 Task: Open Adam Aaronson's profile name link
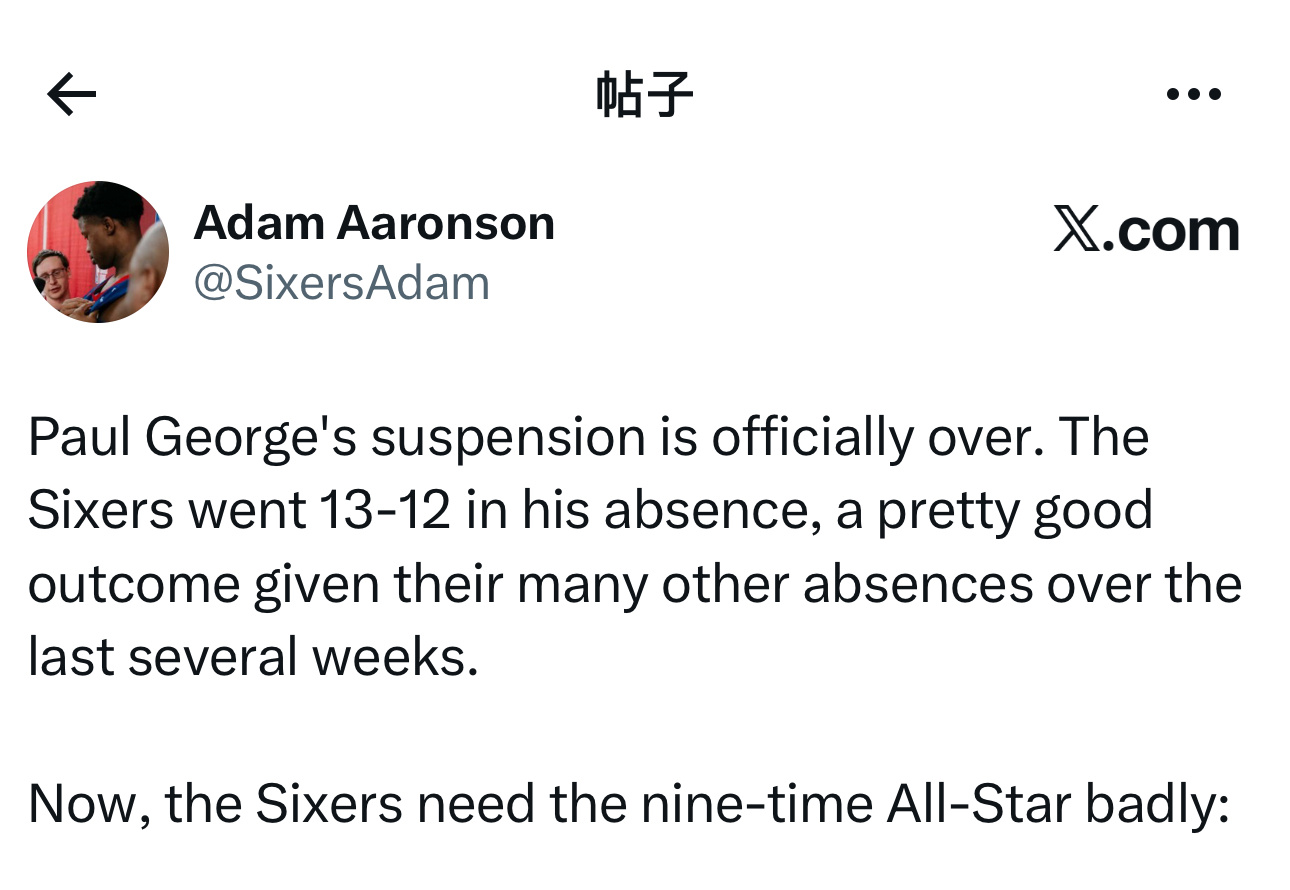(x=375, y=222)
